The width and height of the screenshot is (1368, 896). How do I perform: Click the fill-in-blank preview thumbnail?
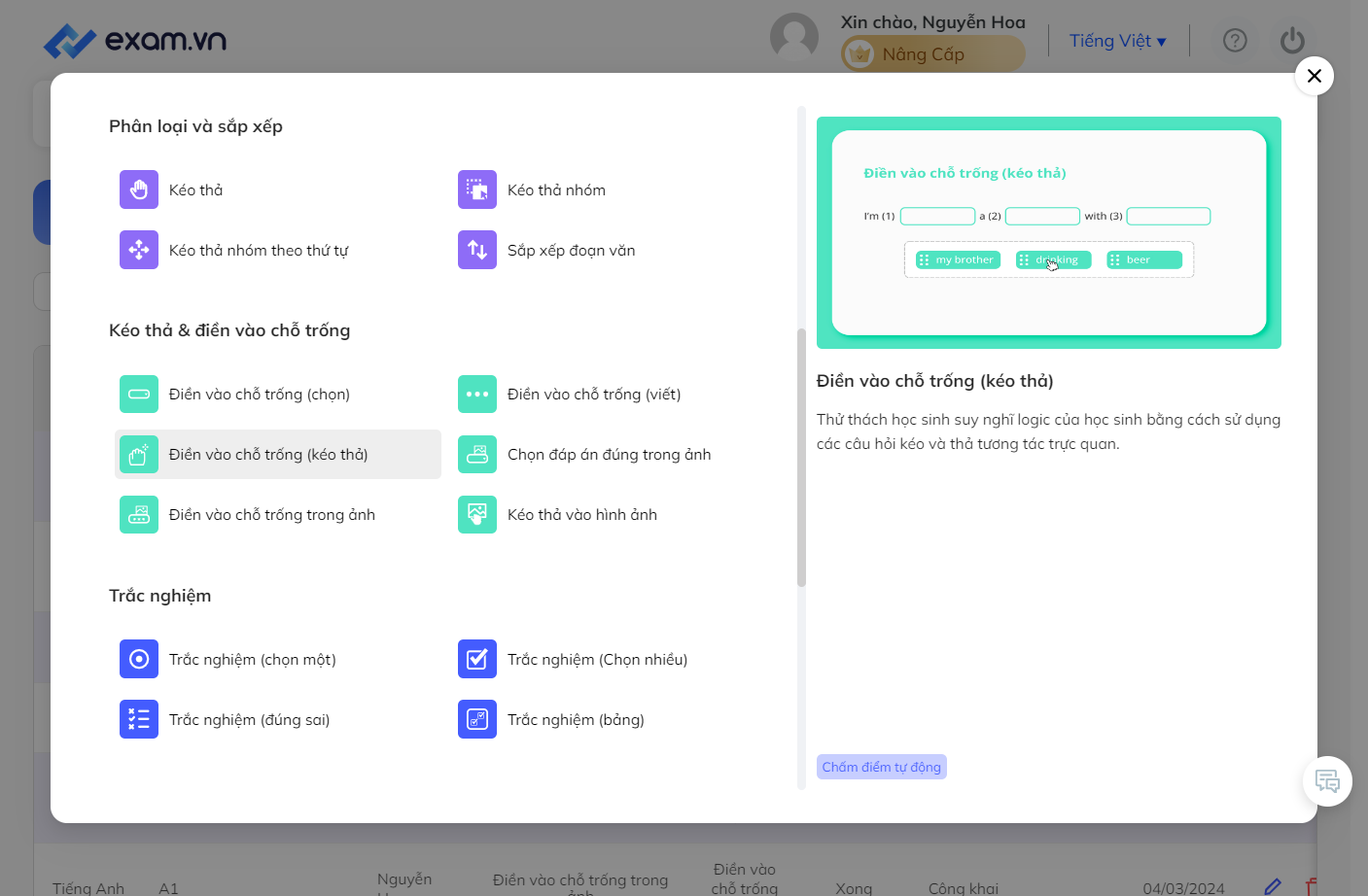click(x=1049, y=232)
